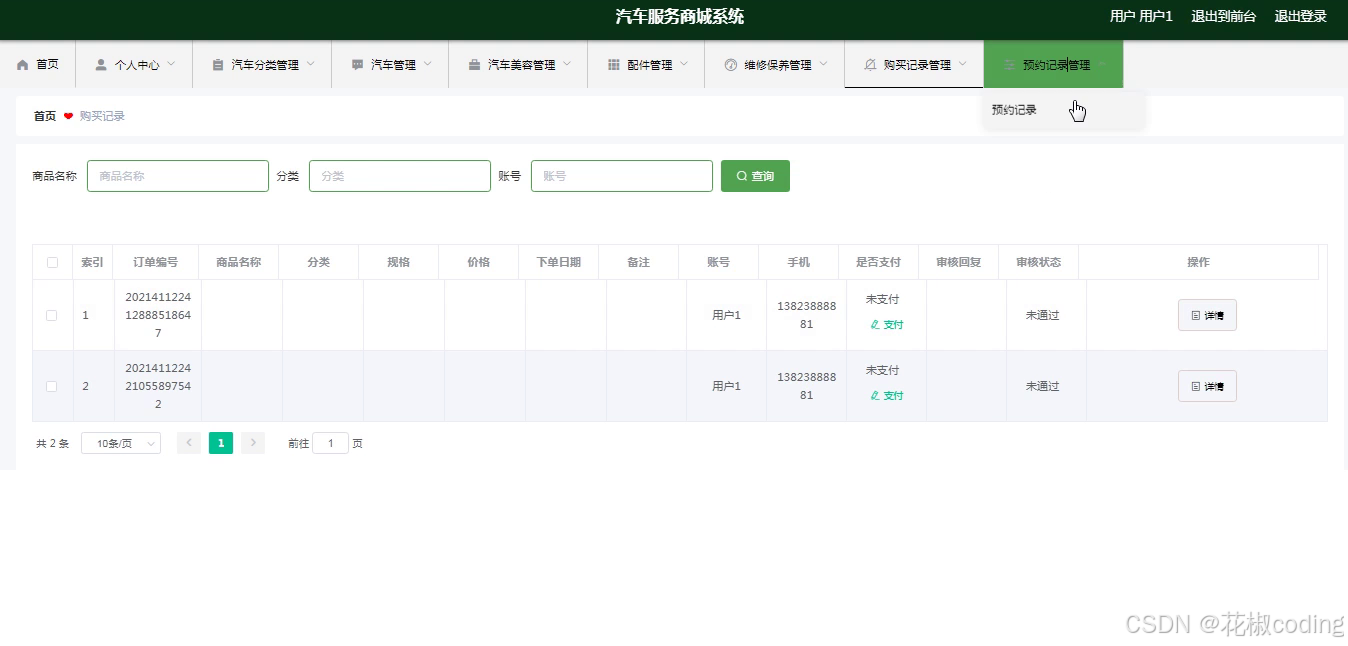Viewport: 1348px width, 646px height.
Task: Click the briefcase icon beside 汽车美容管理
Action: [474, 64]
